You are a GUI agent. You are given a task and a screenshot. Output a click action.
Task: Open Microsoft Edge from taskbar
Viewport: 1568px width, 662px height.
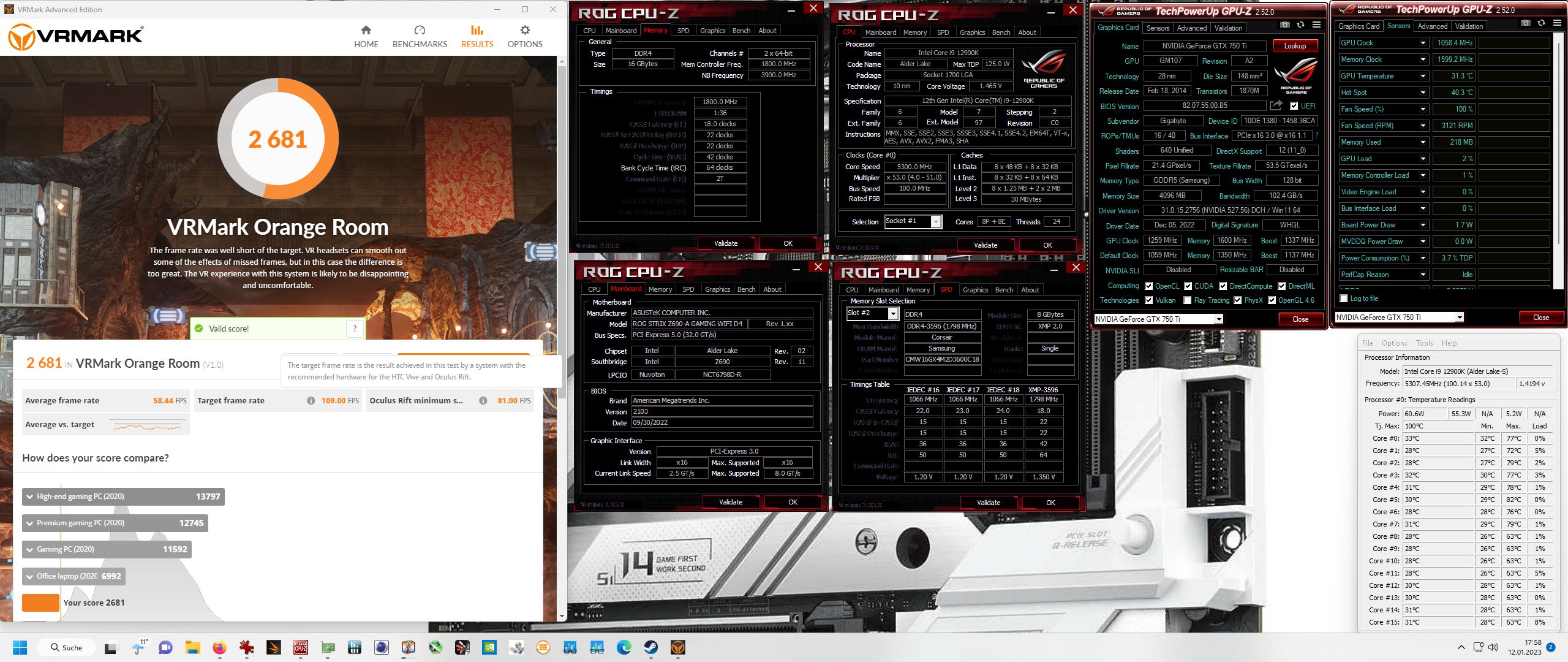point(624,647)
